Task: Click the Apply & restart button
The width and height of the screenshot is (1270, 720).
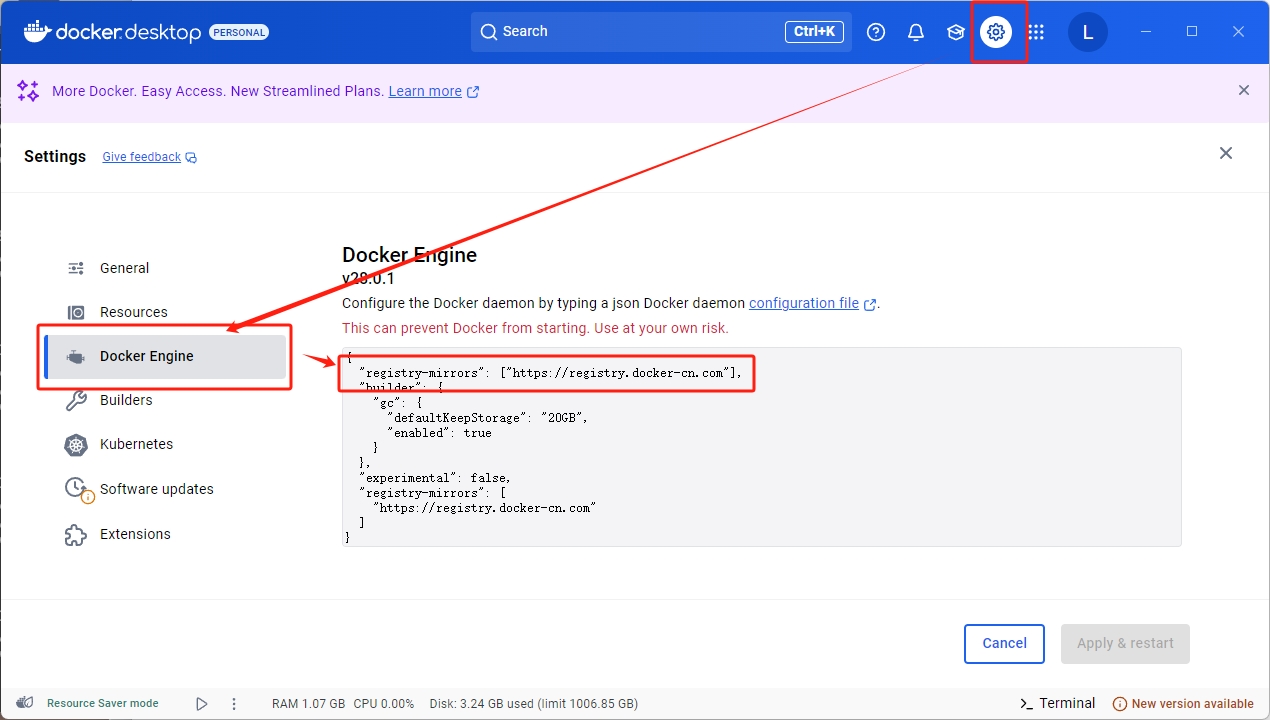Action: coord(1125,644)
